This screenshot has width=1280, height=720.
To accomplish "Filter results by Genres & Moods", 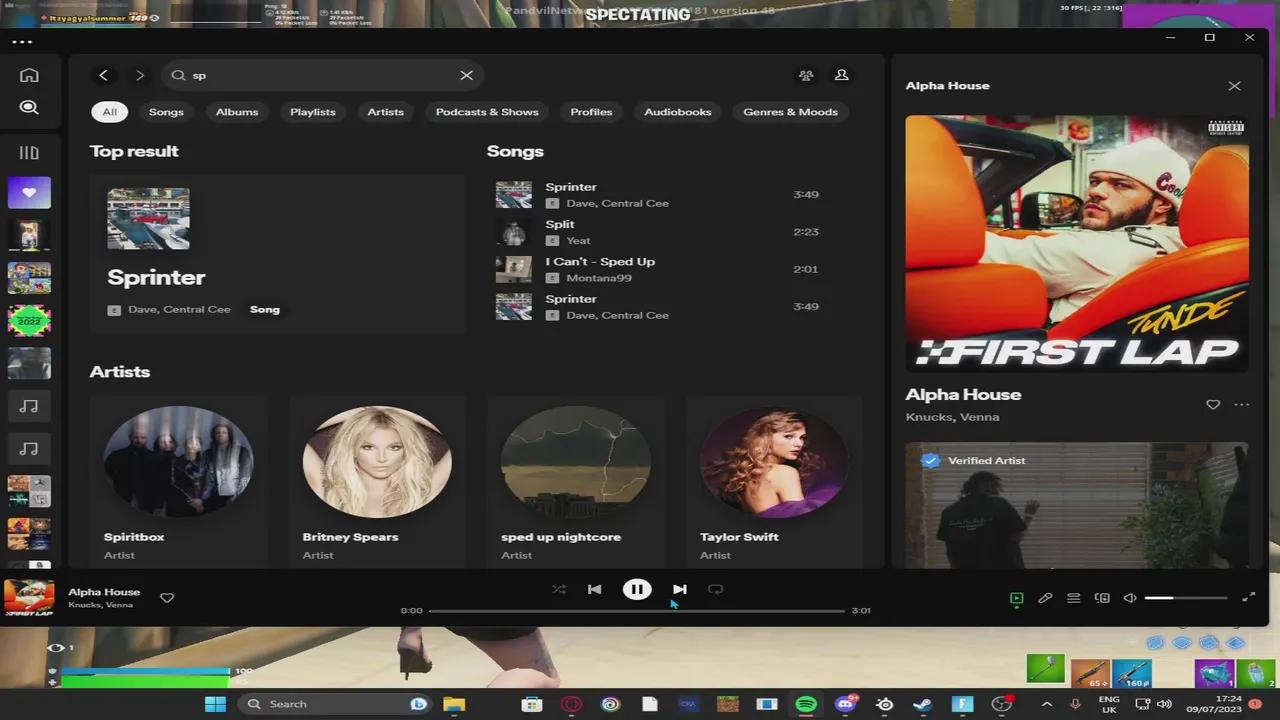I will [x=790, y=112].
